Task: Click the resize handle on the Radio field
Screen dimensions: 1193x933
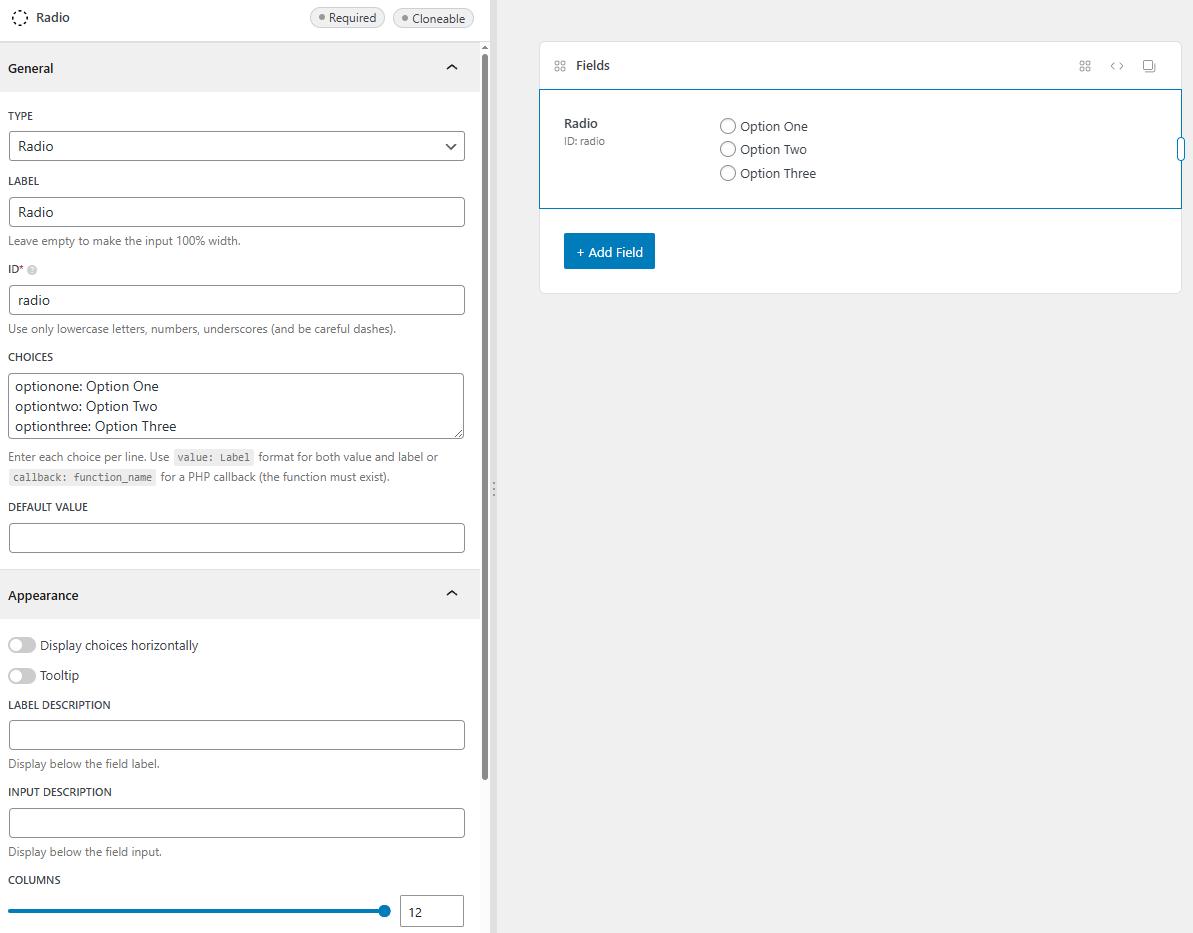Action: [1180, 149]
